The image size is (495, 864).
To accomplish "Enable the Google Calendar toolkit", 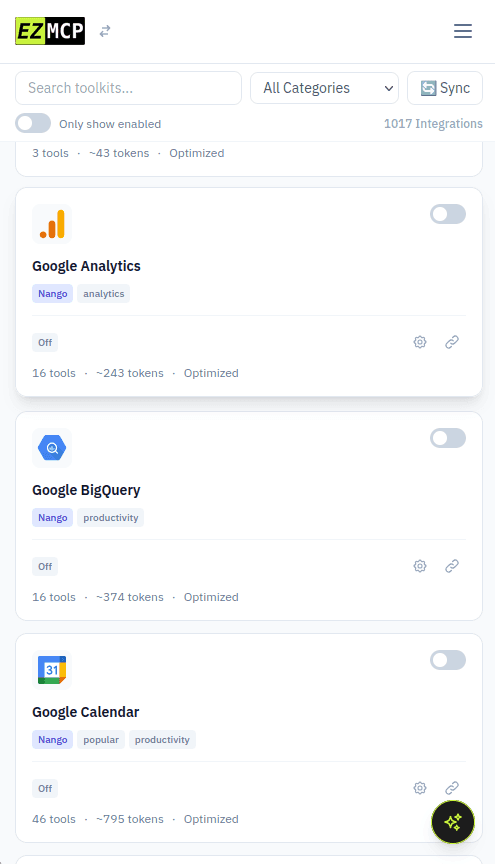I will click(x=448, y=660).
